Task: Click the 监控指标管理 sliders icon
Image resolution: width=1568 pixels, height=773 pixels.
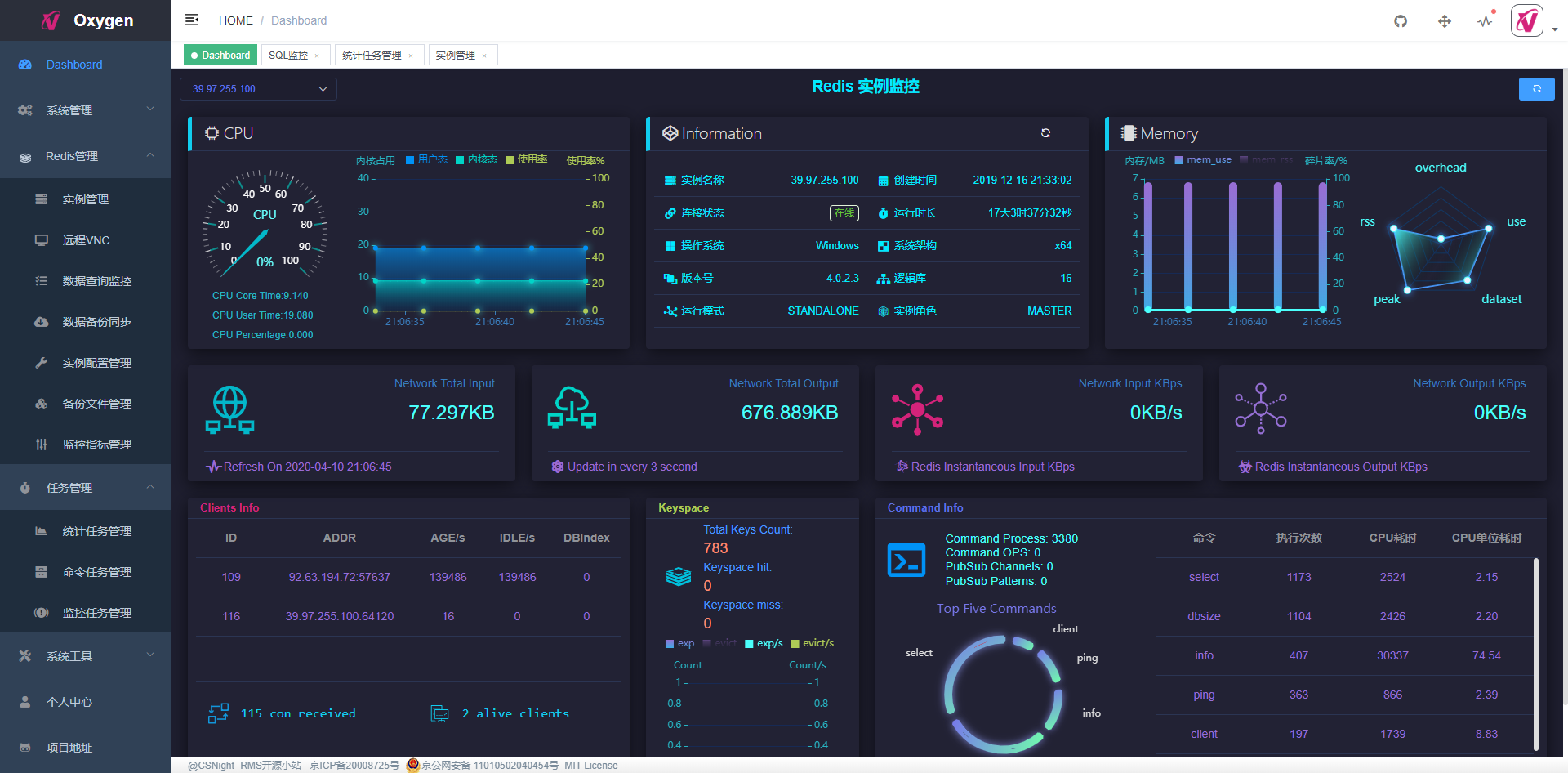Action: tap(42, 445)
